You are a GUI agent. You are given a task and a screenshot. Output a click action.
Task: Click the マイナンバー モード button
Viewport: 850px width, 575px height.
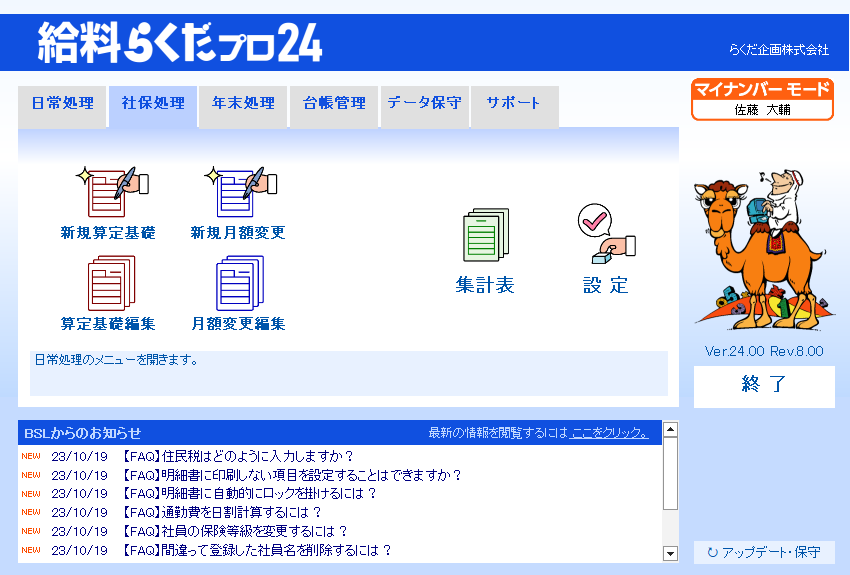pyautogui.click(x=762, y=99)
